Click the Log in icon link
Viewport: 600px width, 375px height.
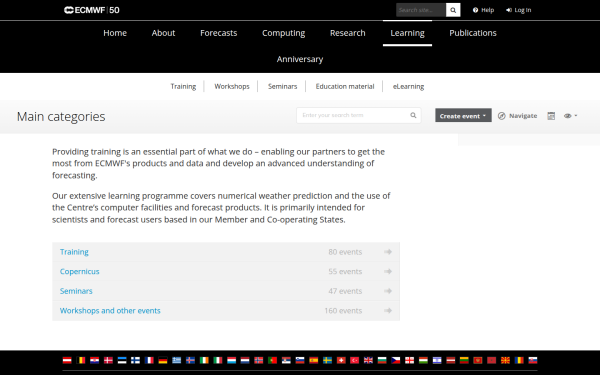pos(518,10)
